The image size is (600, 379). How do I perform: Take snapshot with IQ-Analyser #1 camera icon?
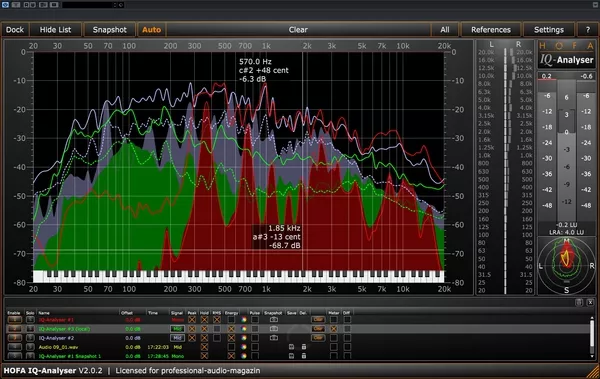point(274,320)
